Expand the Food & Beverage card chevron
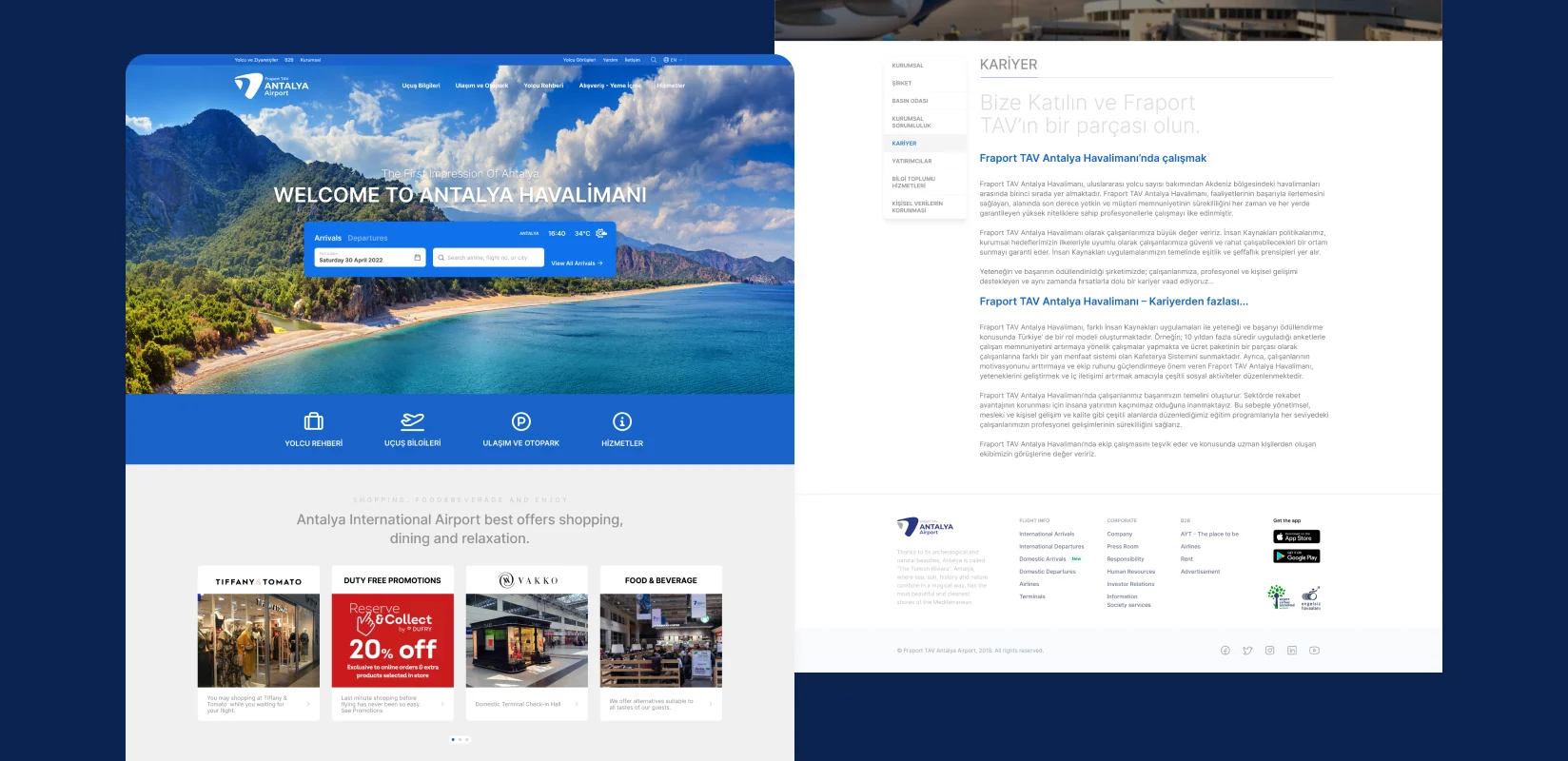1568x761 pixels. [711, 704]
